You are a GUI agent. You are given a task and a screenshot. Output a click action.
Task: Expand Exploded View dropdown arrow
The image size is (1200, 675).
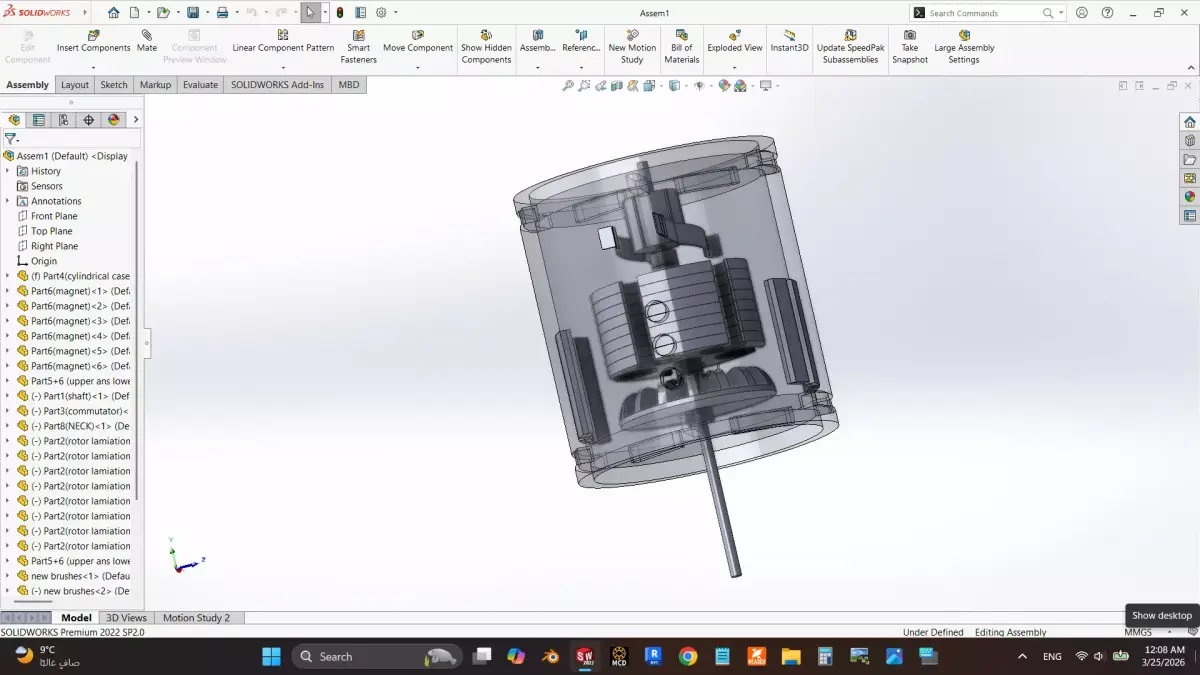tap(735, 68)
